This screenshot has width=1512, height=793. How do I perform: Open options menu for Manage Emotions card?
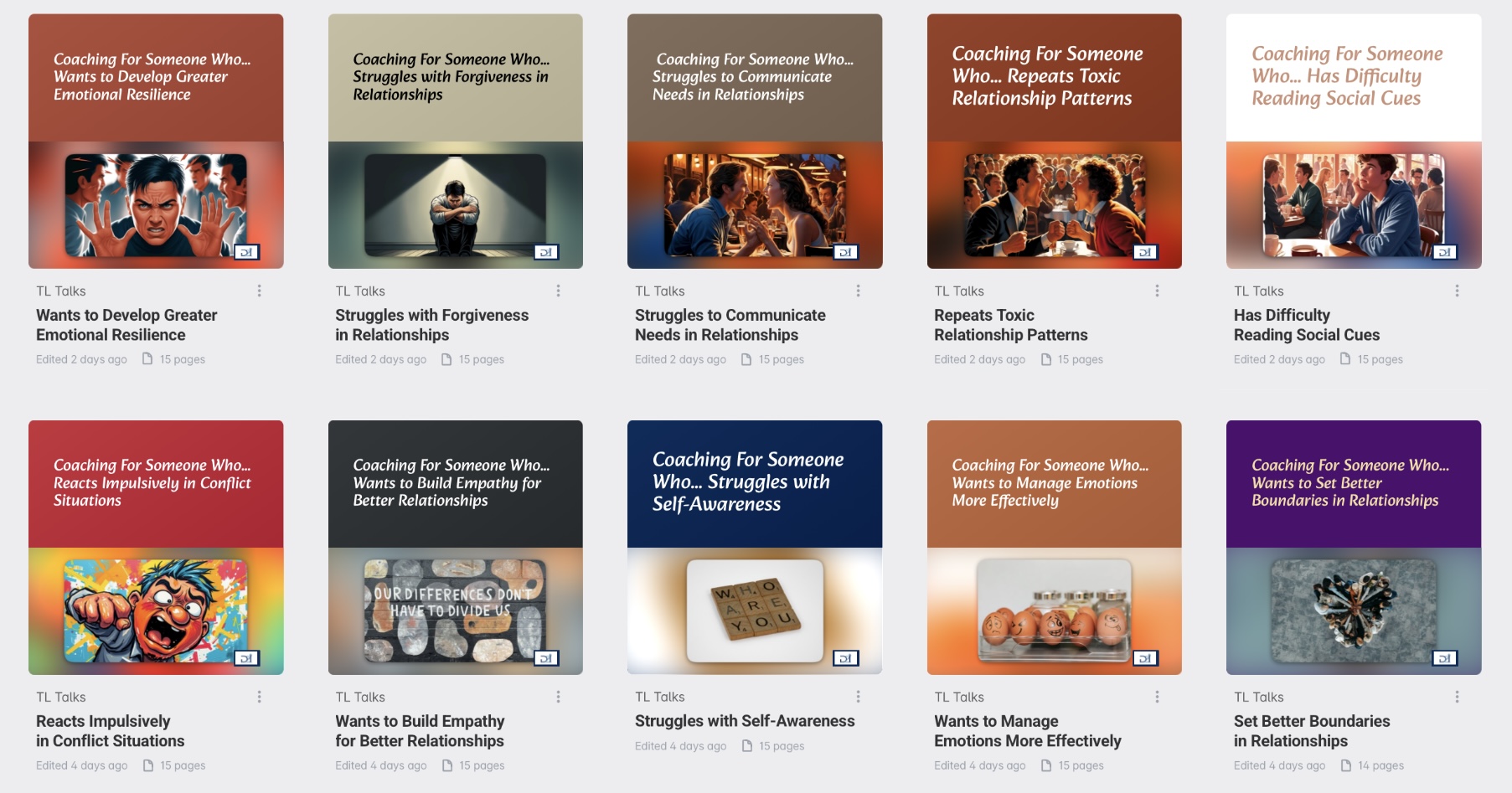tap(1157, 697)
